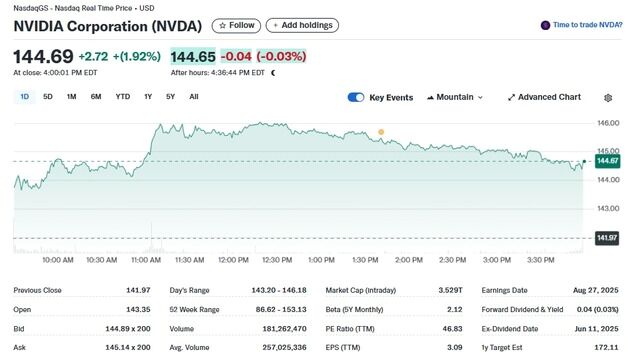Click the Mountain chart type icon
The height and width of the screenshot is (362, 628).
431,97
